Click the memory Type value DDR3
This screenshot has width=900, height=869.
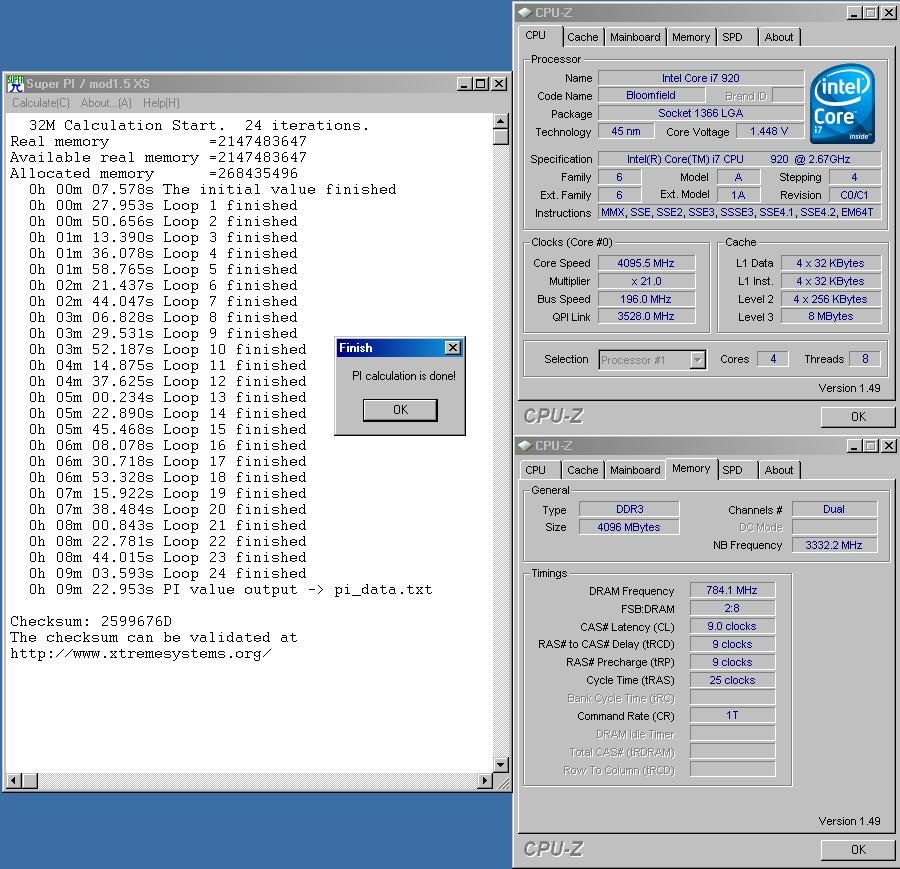click(629, 509)
